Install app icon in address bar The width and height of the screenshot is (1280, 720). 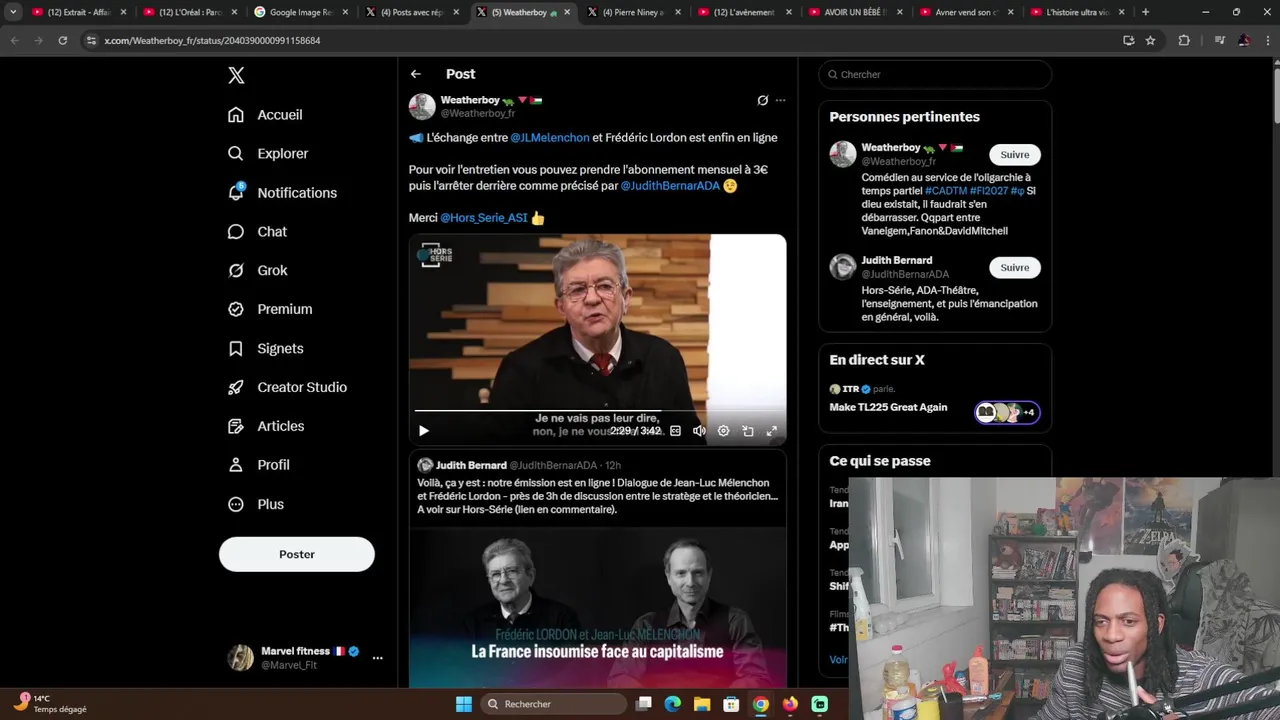pyautogui.click(x=1128, y=40)
